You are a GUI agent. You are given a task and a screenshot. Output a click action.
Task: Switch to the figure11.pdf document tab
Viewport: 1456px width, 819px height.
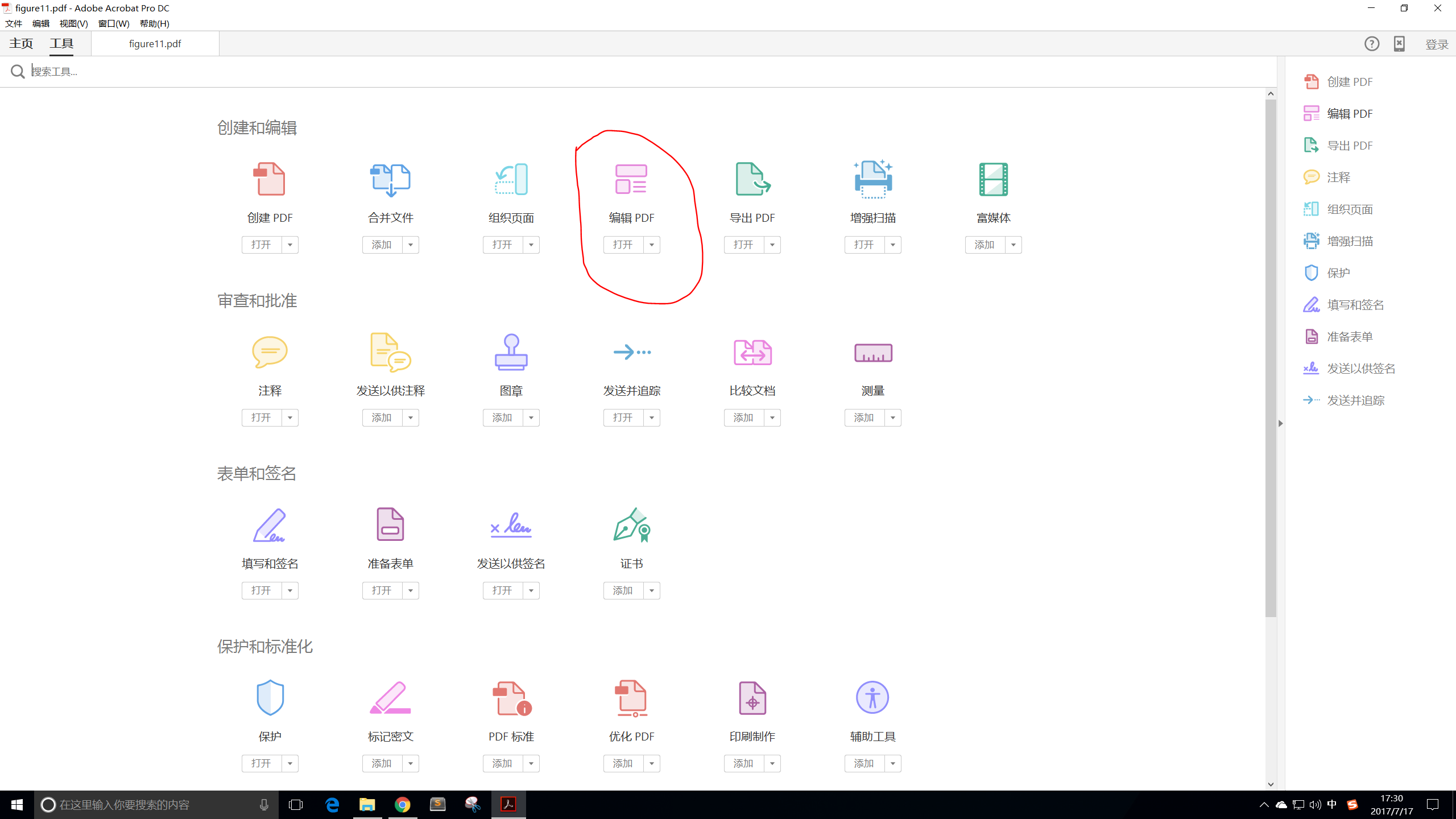155,44
